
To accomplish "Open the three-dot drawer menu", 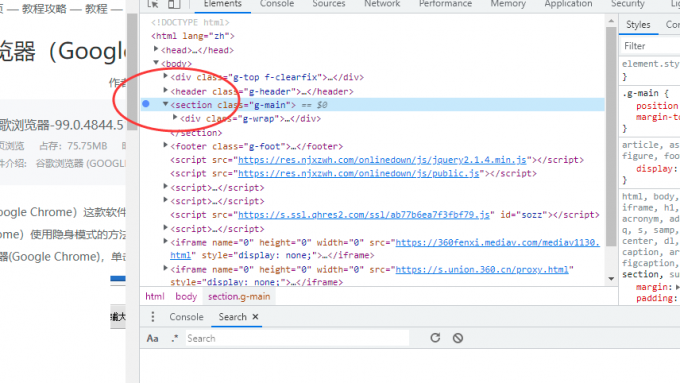I will tap(153, 317).
